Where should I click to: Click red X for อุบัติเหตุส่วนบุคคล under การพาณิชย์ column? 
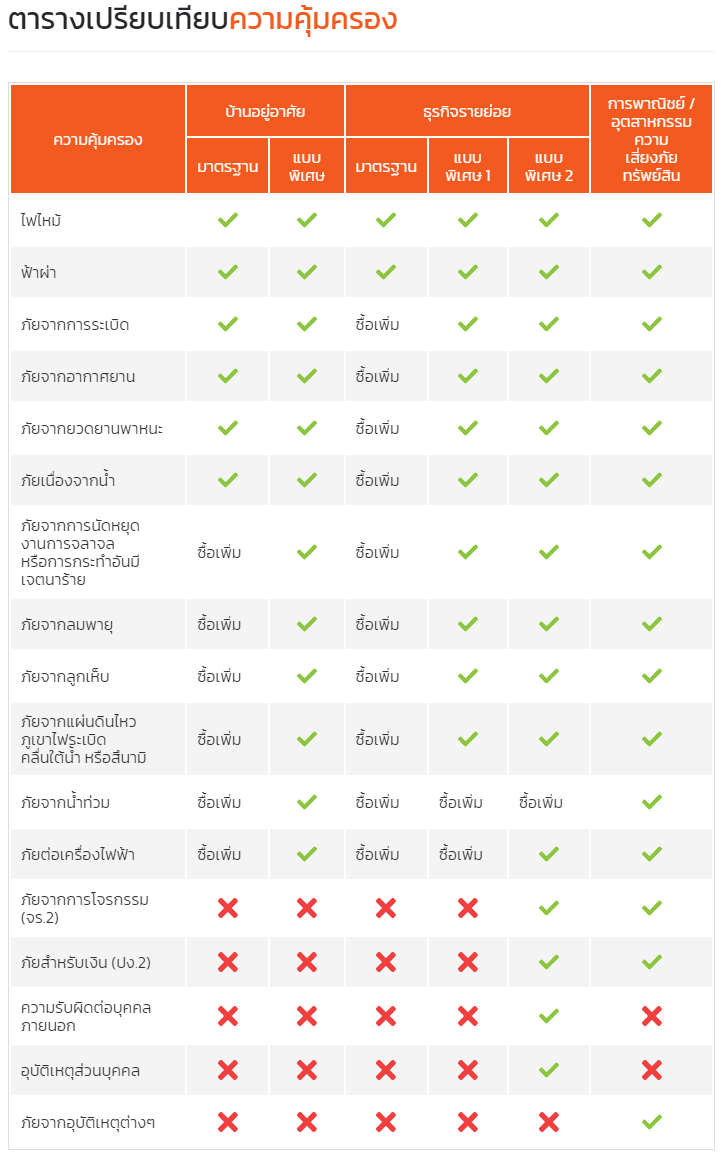pyautogui.click(x=651, y=1069)
